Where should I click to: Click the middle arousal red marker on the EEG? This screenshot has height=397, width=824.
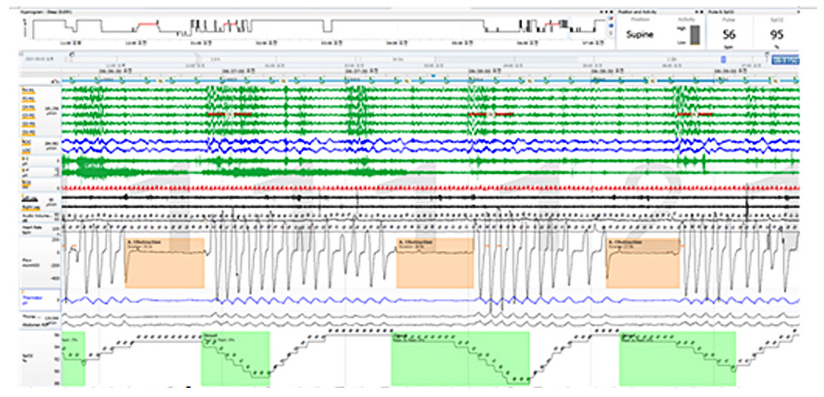(x=490, y=114)
